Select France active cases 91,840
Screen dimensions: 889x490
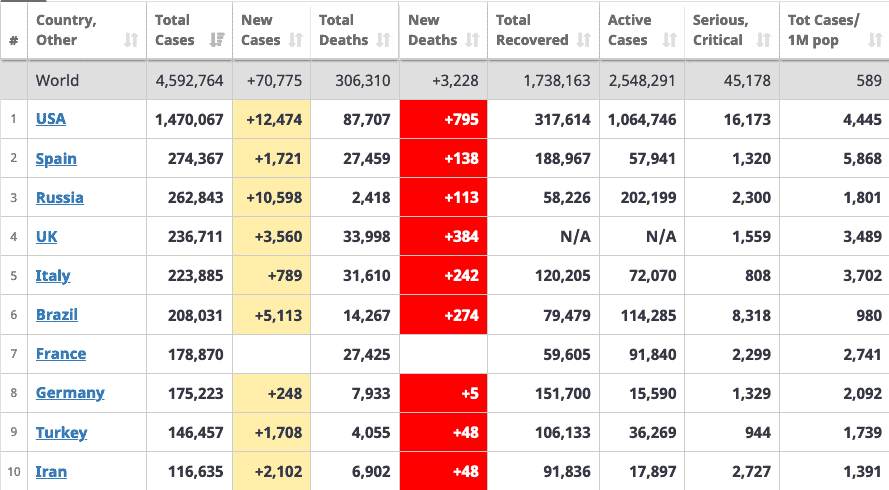[653, 354]
